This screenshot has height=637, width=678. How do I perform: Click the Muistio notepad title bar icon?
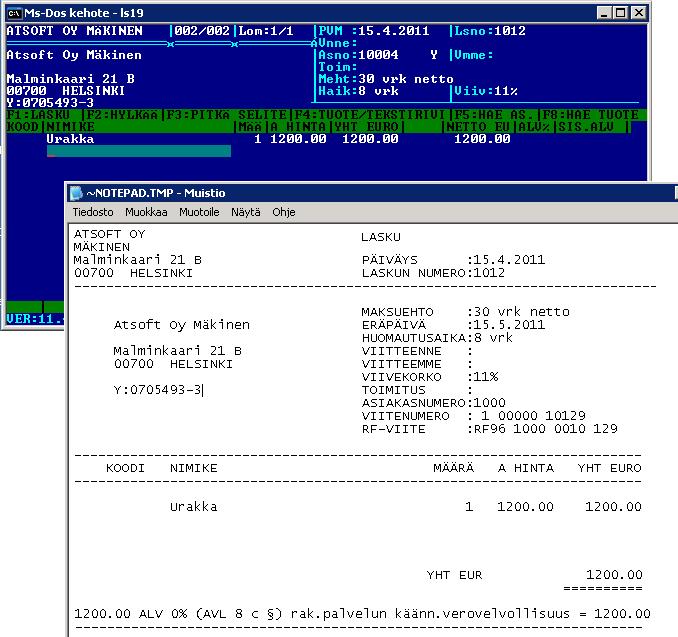click(76, 193)
